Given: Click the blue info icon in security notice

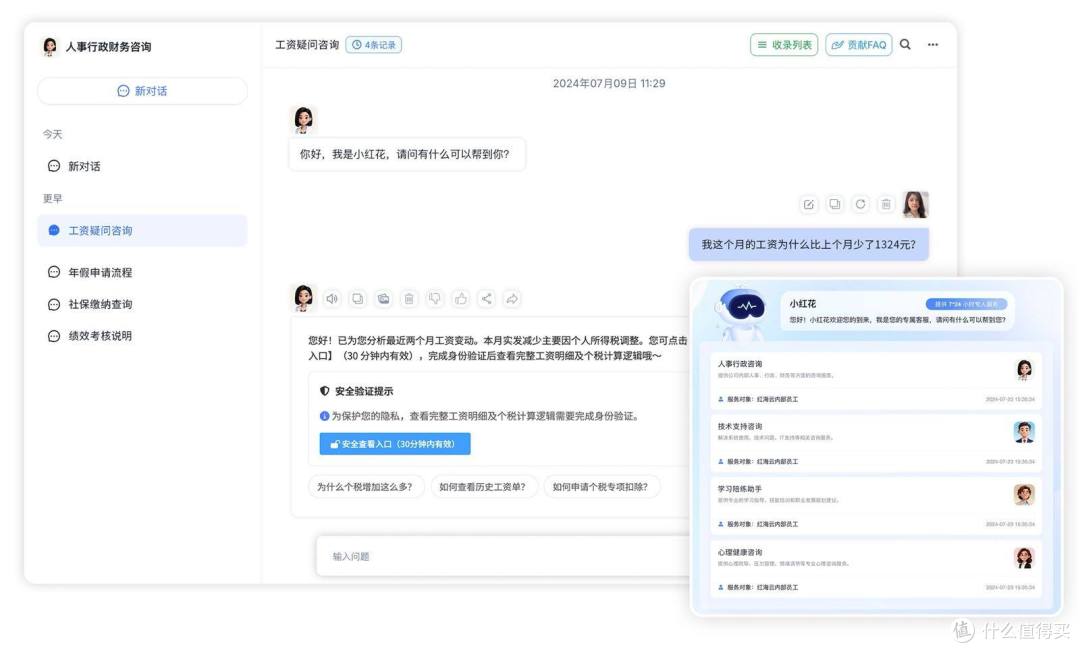Looking at the screenshot, I should click(x=324, y=416).
